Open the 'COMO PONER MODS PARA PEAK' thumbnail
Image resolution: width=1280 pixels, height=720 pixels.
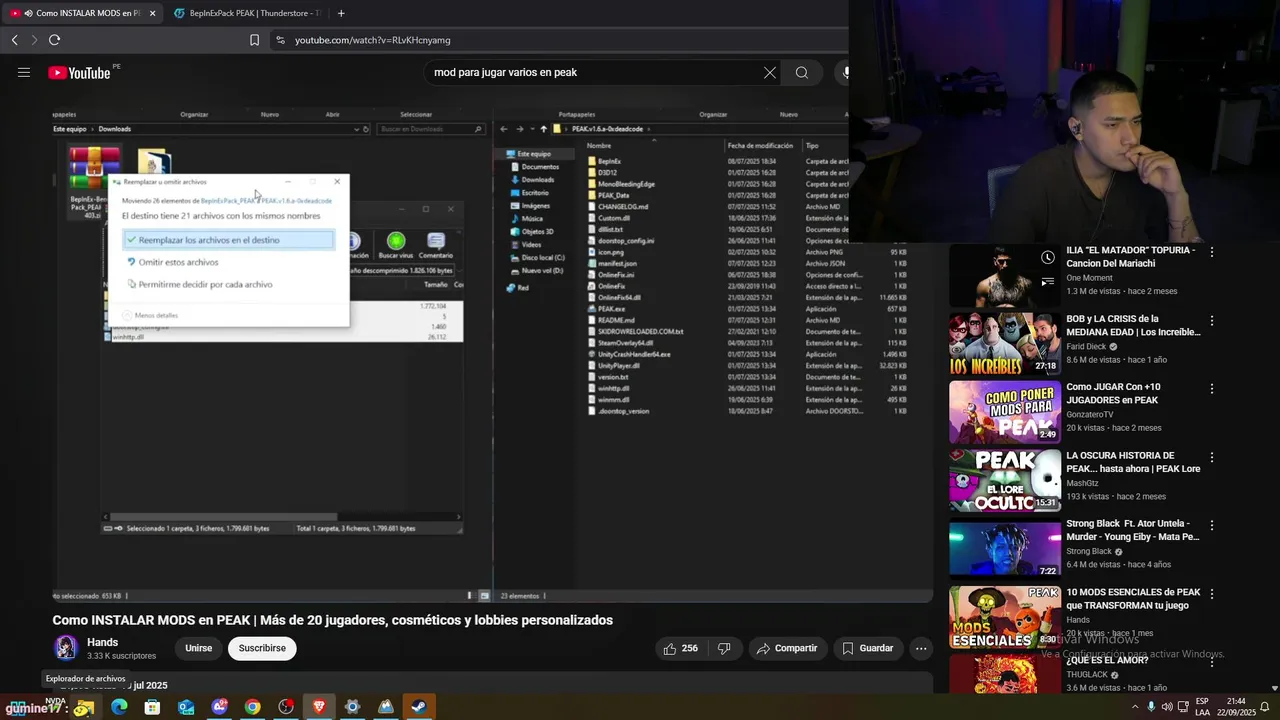pos(1005,412)
